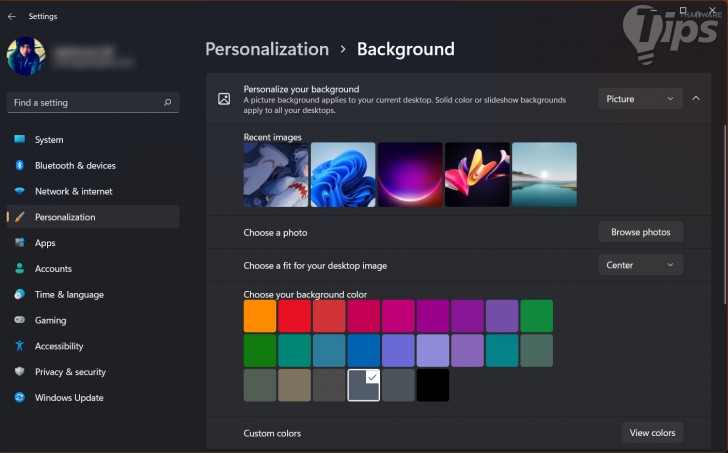
Task: Click the Personalization paintbrush icon
Action: coord(20,217)
